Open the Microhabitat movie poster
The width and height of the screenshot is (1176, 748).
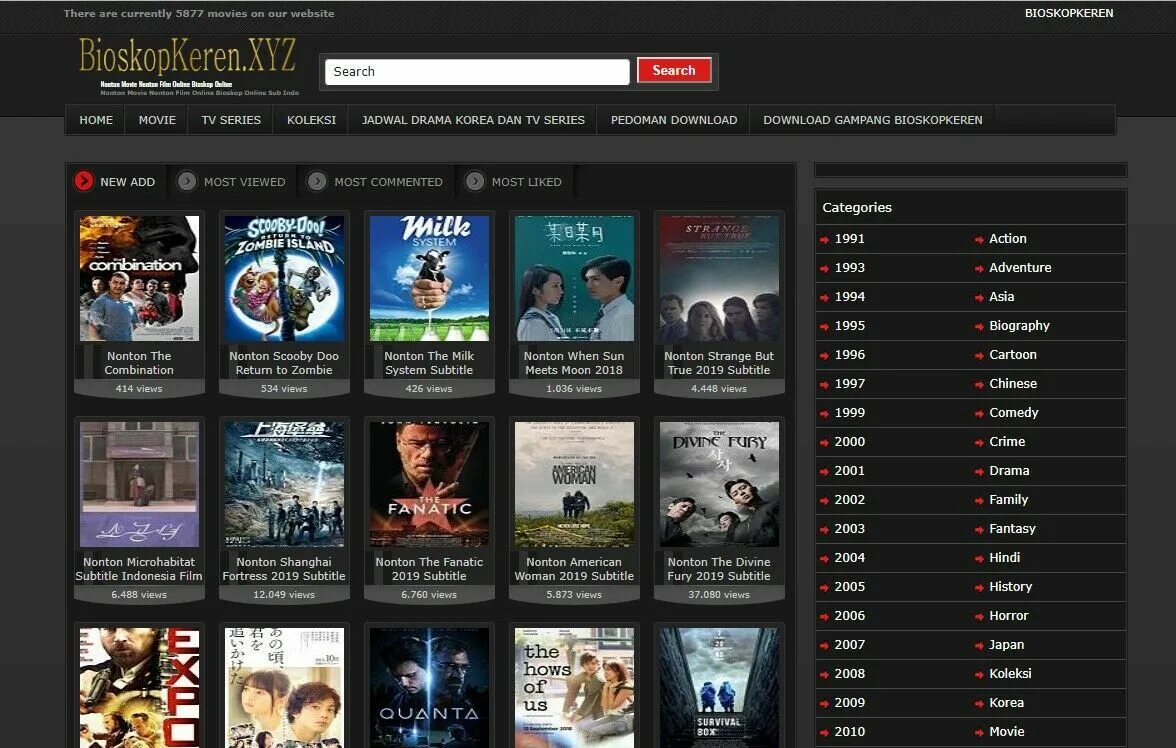(x=140, y=484)
